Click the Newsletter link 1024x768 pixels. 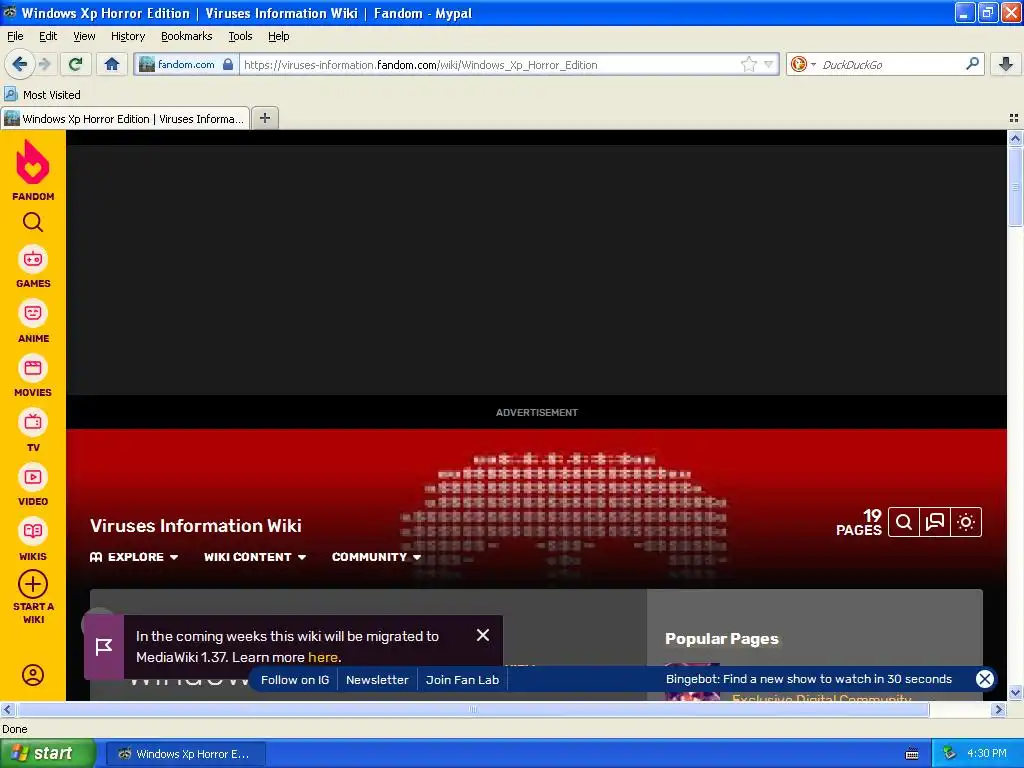click(377, 680)
